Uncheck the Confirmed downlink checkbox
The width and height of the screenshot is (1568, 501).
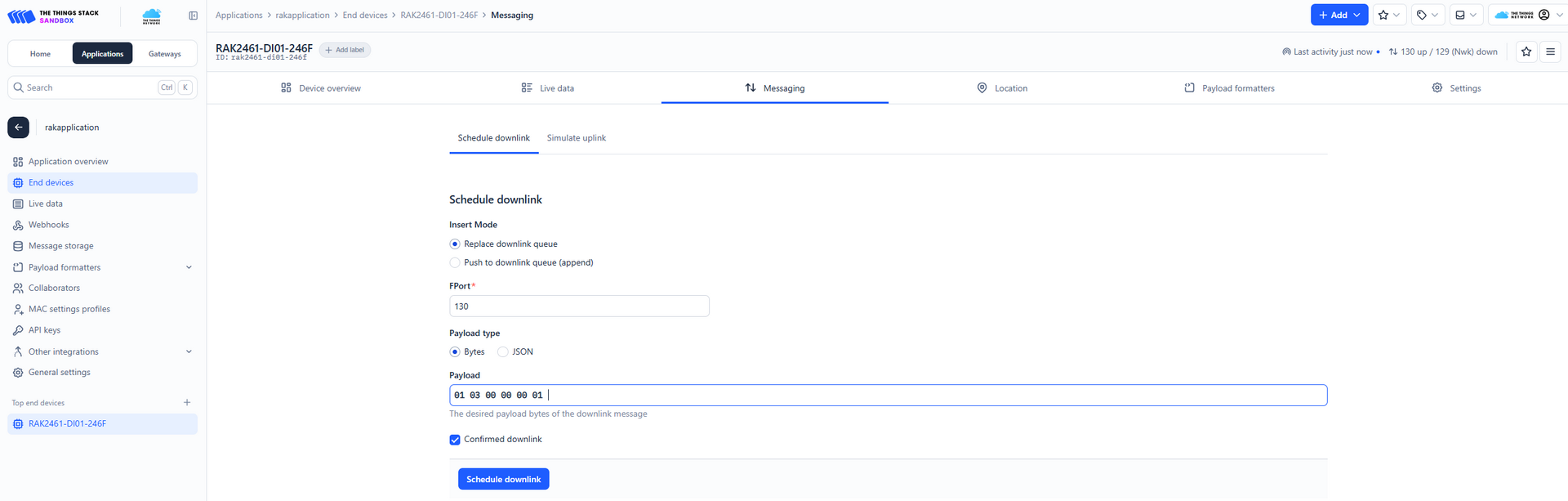point(455,440)
